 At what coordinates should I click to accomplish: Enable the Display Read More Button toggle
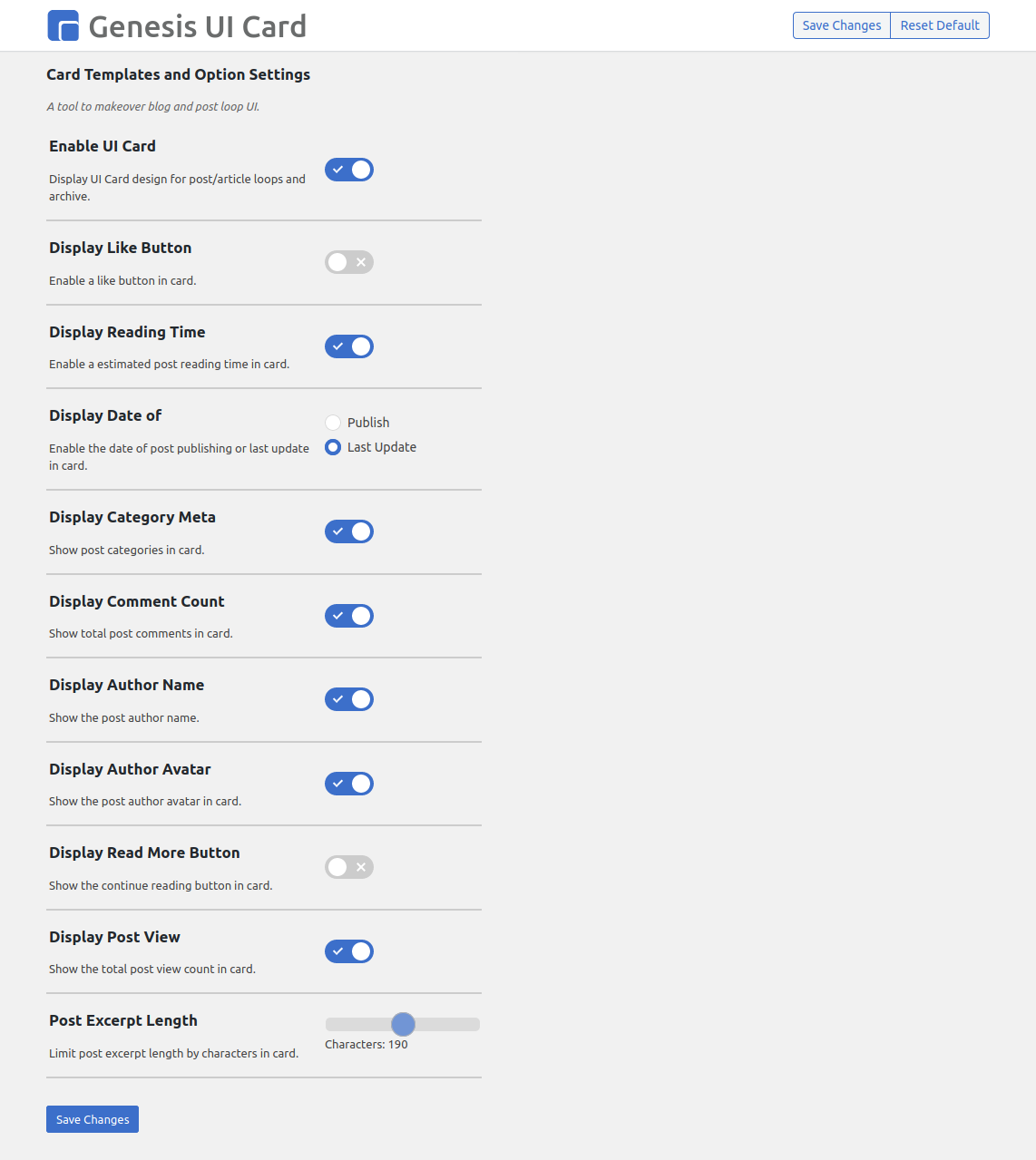(x=349, y=867)
